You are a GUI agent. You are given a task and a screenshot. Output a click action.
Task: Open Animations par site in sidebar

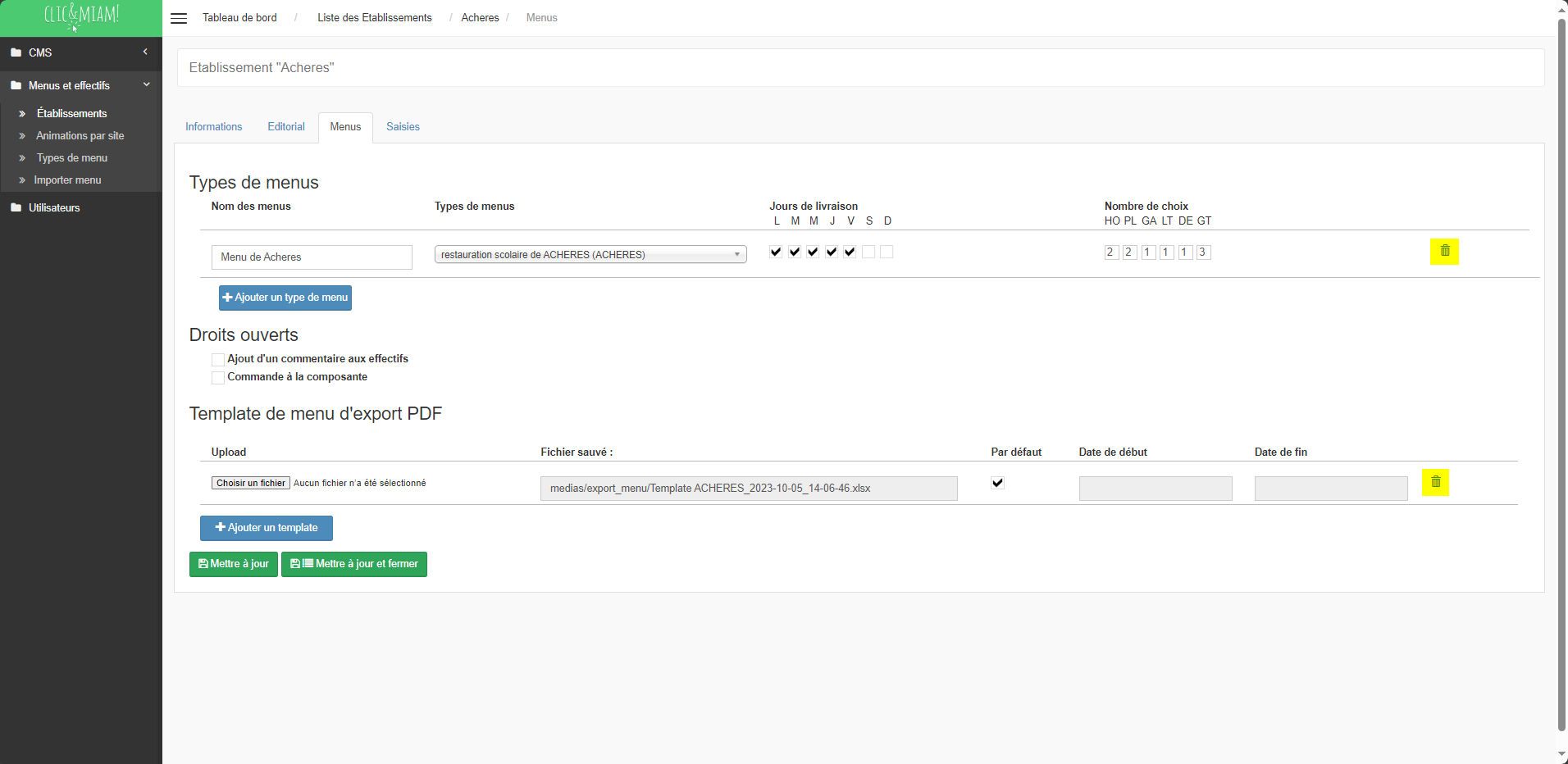[80, 135]
